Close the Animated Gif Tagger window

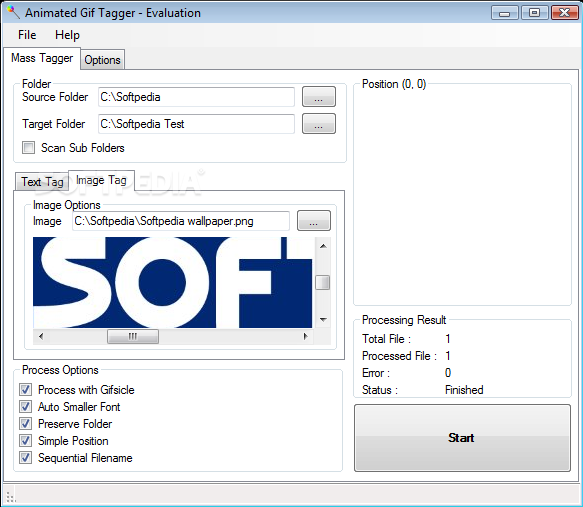click(x=564, y=13)
